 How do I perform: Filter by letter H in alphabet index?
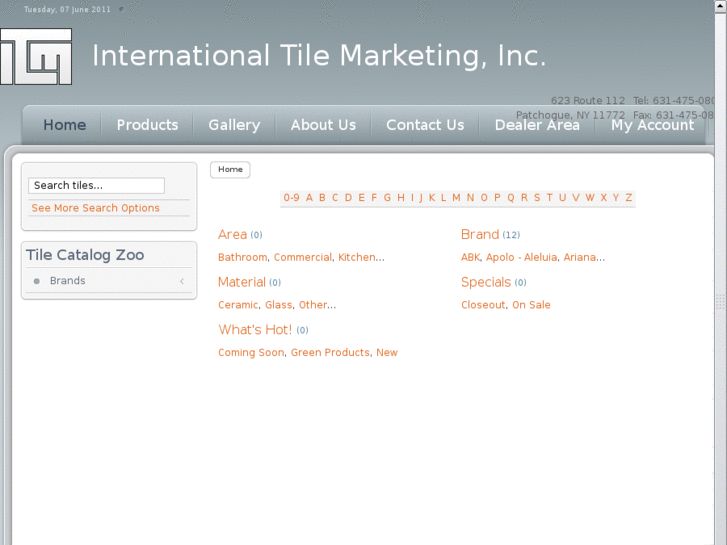click(401, 198)
